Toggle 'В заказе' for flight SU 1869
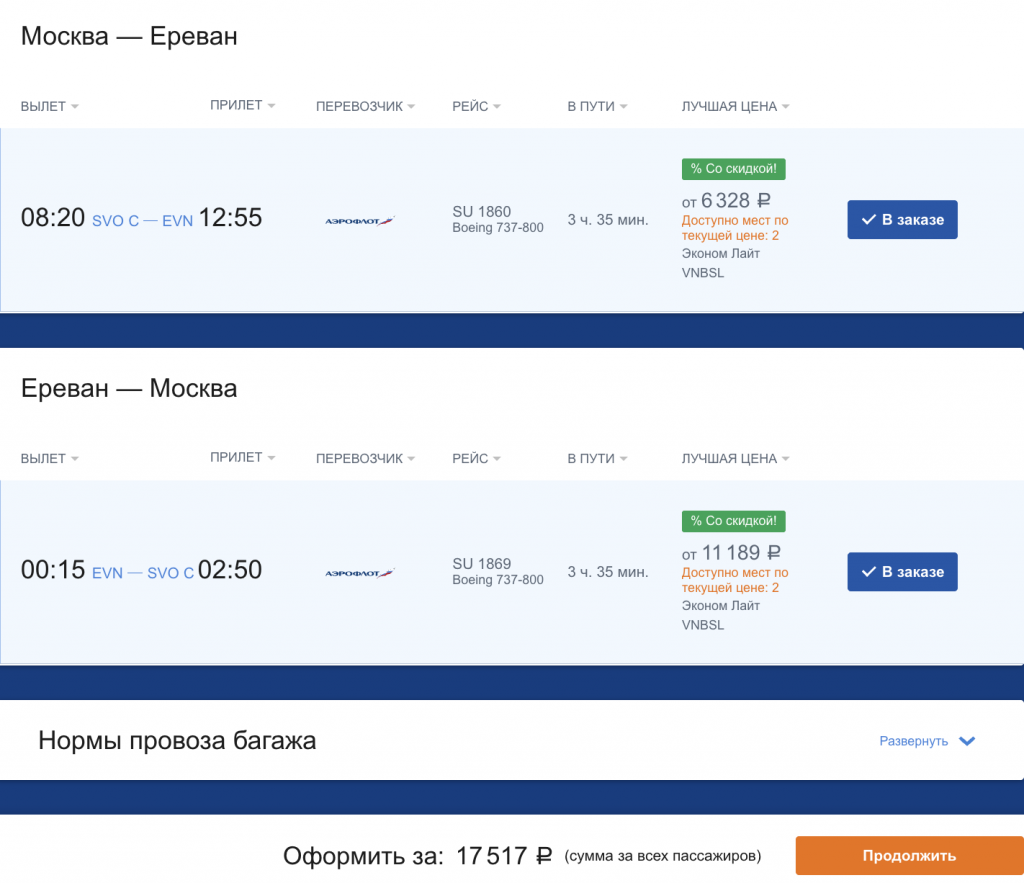The height and width of the screenshot is (883, 1024). (x=902, y=572)
